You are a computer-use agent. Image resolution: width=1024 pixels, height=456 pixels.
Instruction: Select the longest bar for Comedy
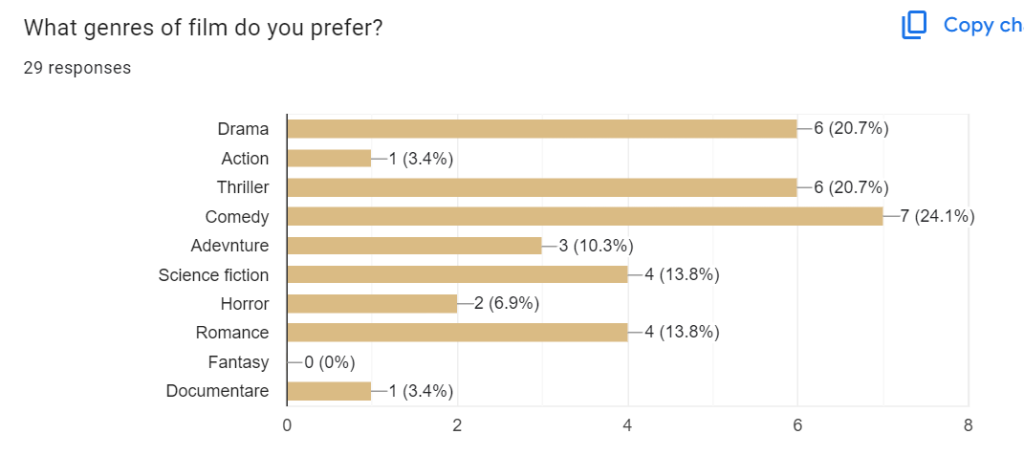click(585, 216)
